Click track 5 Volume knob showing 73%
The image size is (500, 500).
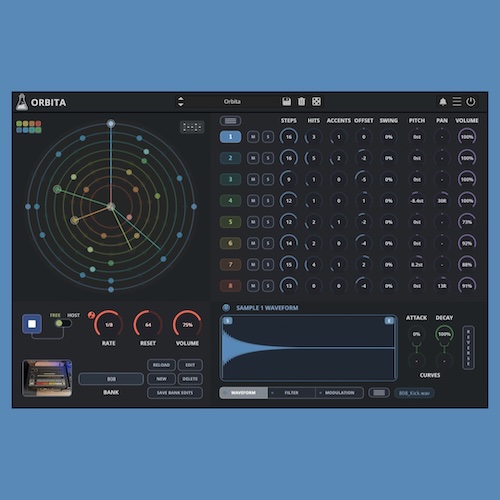467,222
